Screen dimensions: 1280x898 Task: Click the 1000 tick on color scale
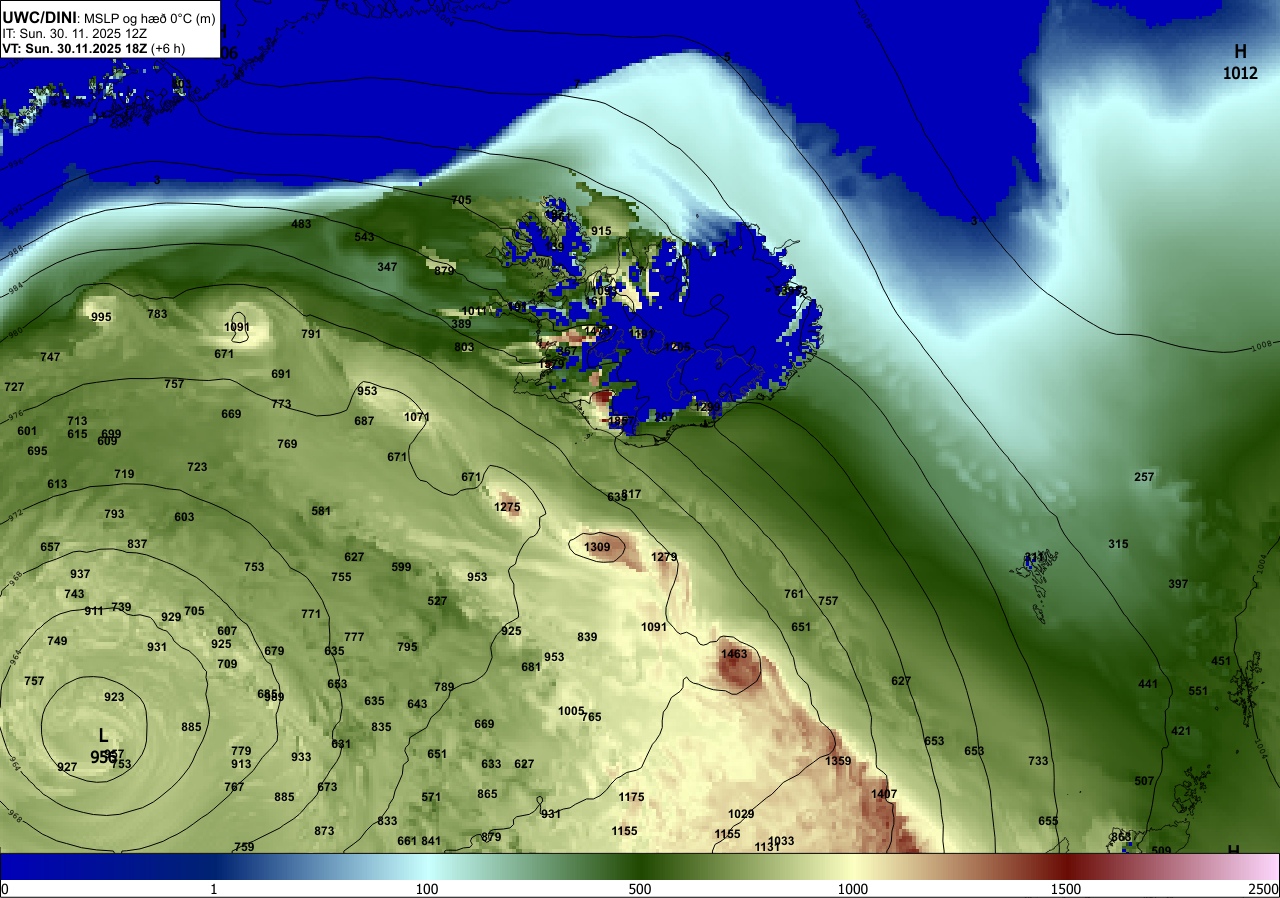[x=853, y=889]
